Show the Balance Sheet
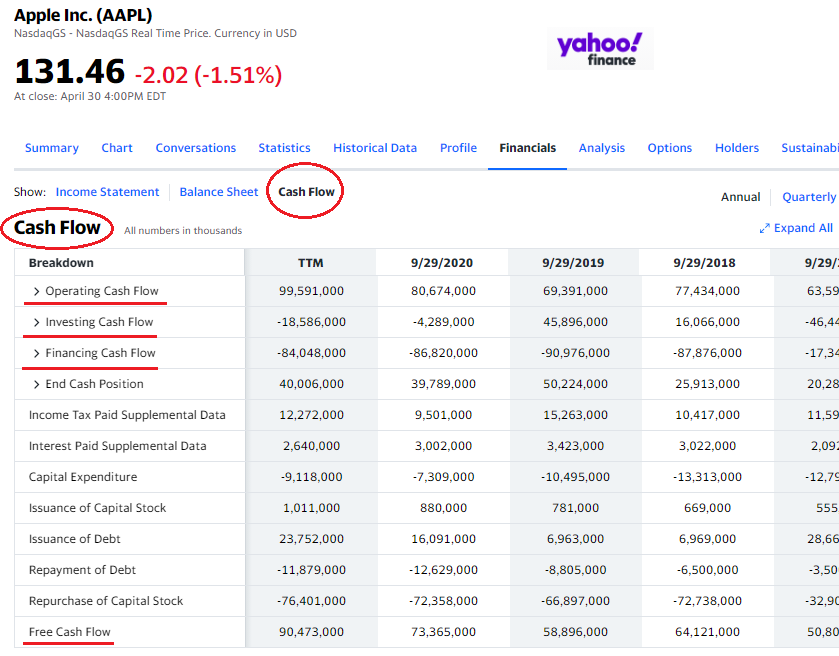 coord(219,192)
